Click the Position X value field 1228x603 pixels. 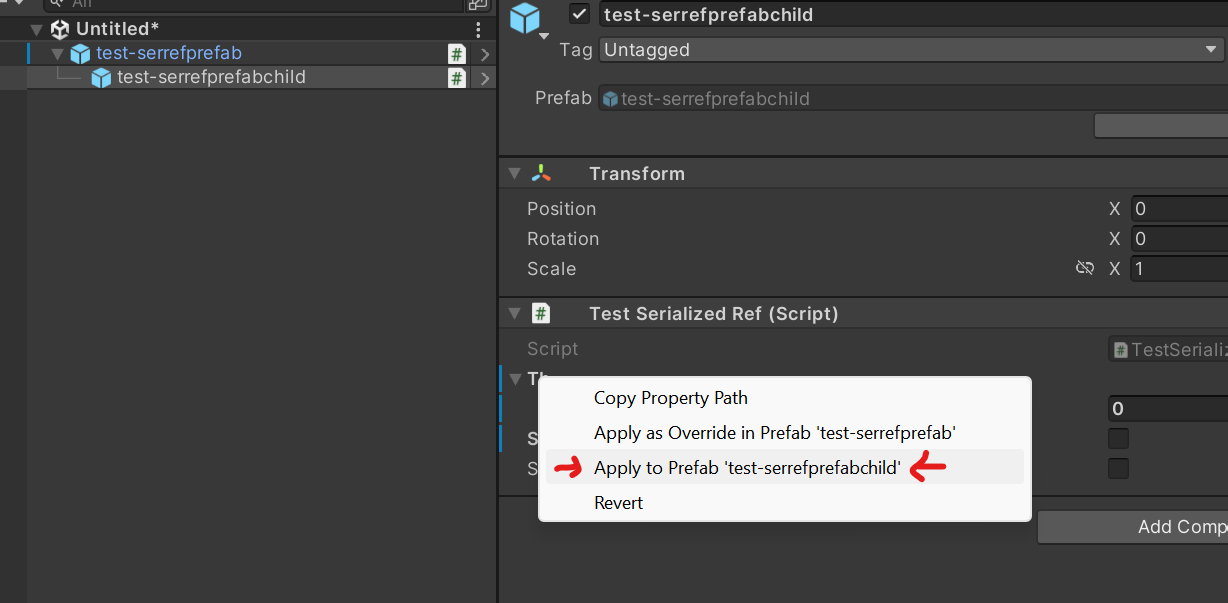pos(1180,208)
